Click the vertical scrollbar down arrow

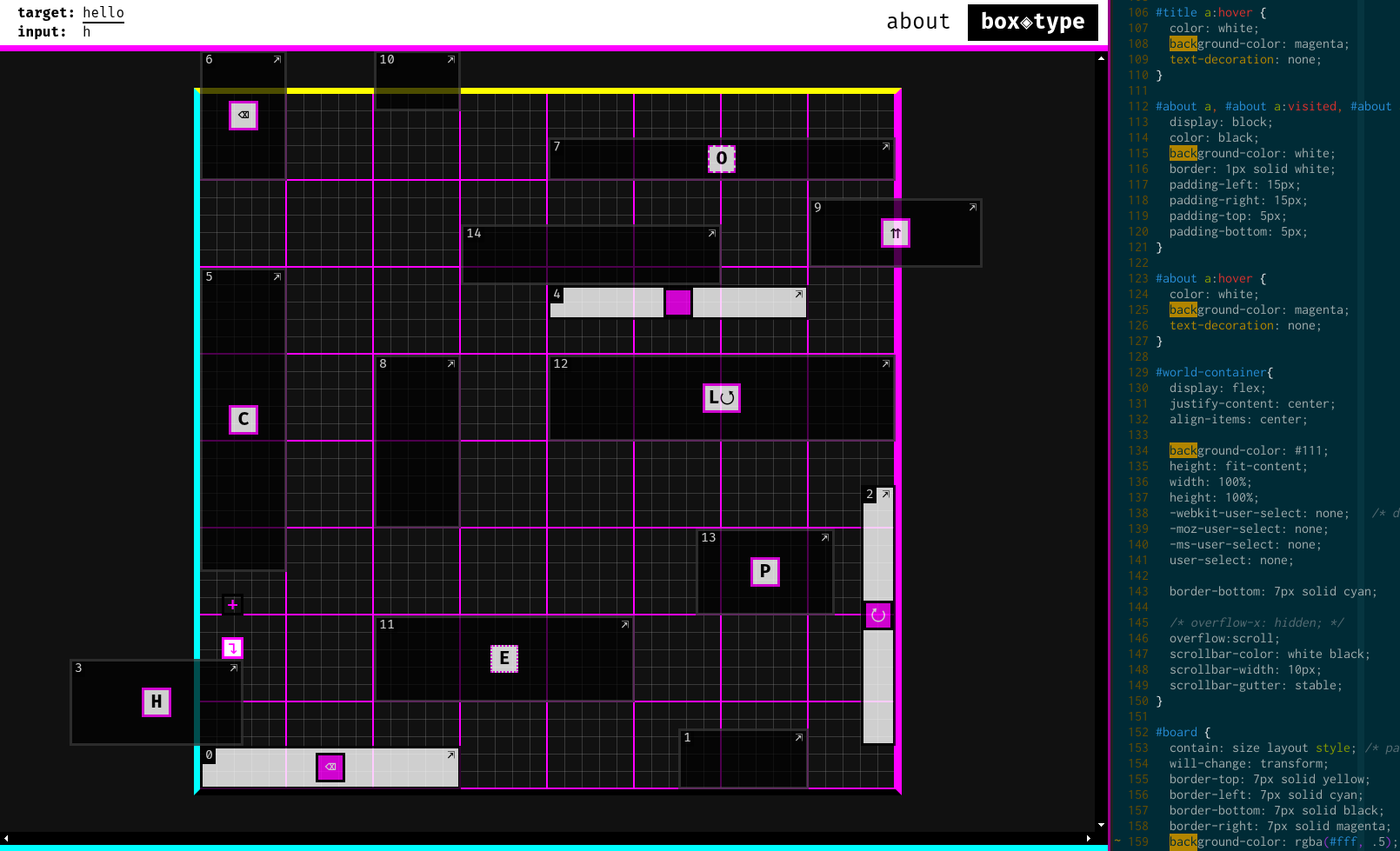coord(1101,825)
